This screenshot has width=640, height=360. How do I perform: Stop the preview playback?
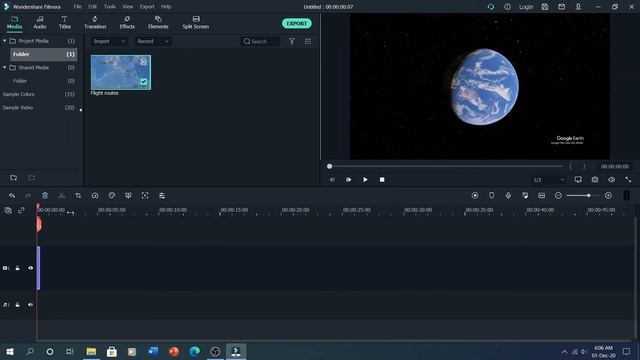[x=382, y=180]
